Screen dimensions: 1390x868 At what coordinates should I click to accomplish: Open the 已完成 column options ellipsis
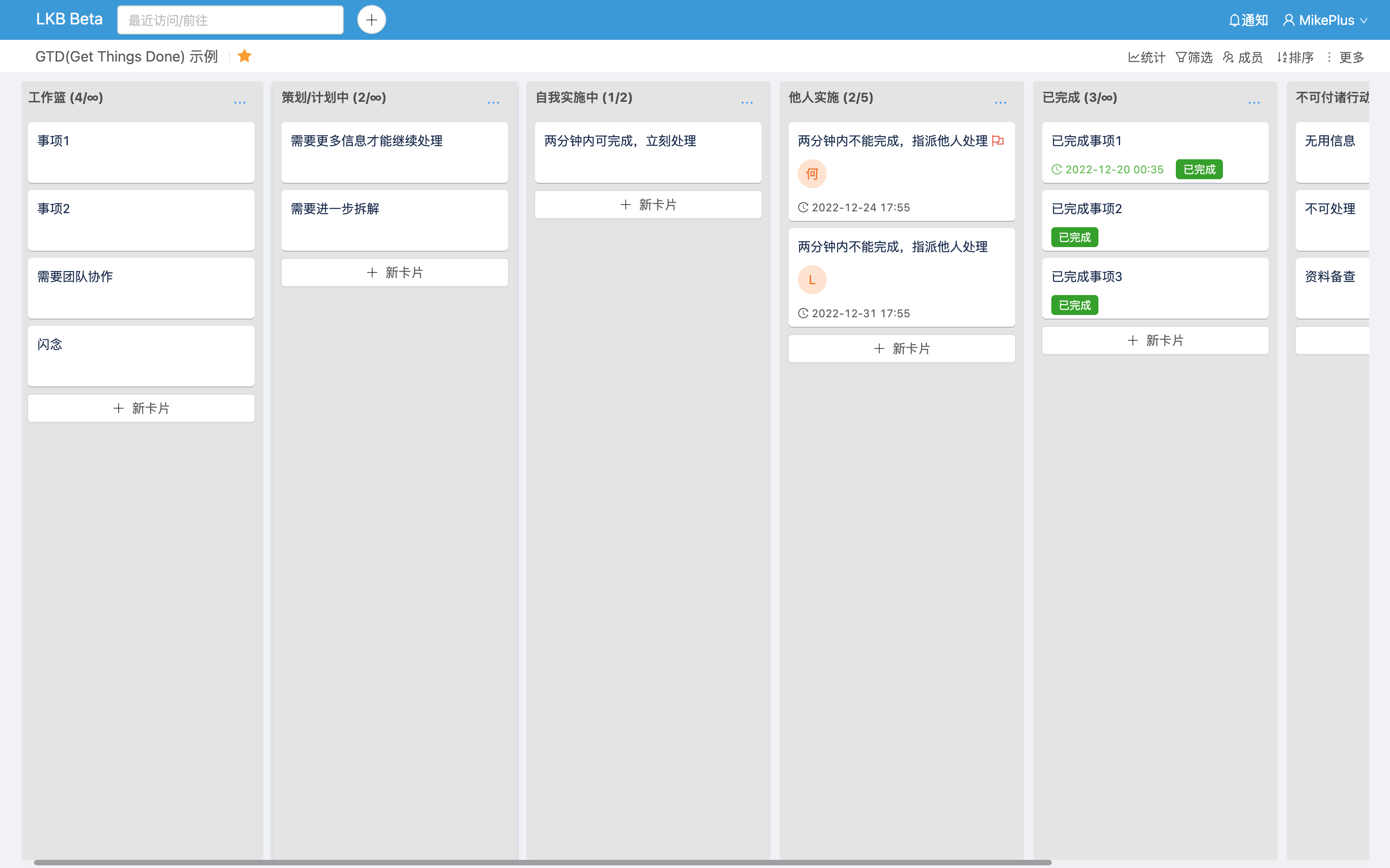point(1254,102)
